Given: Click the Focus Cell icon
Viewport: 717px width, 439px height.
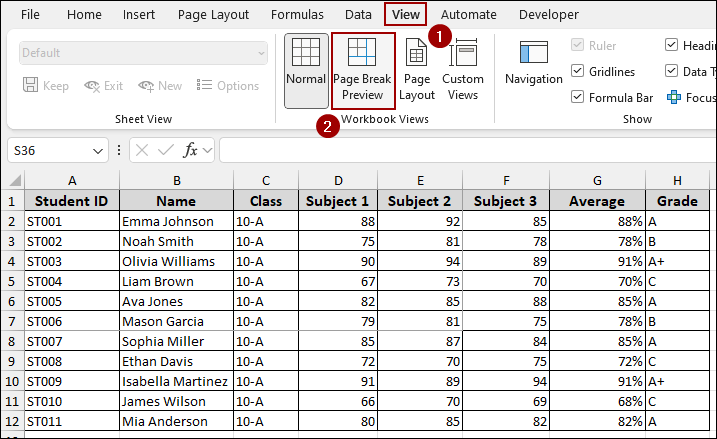Looking at the screenshot, I should (x=674, y=97).
